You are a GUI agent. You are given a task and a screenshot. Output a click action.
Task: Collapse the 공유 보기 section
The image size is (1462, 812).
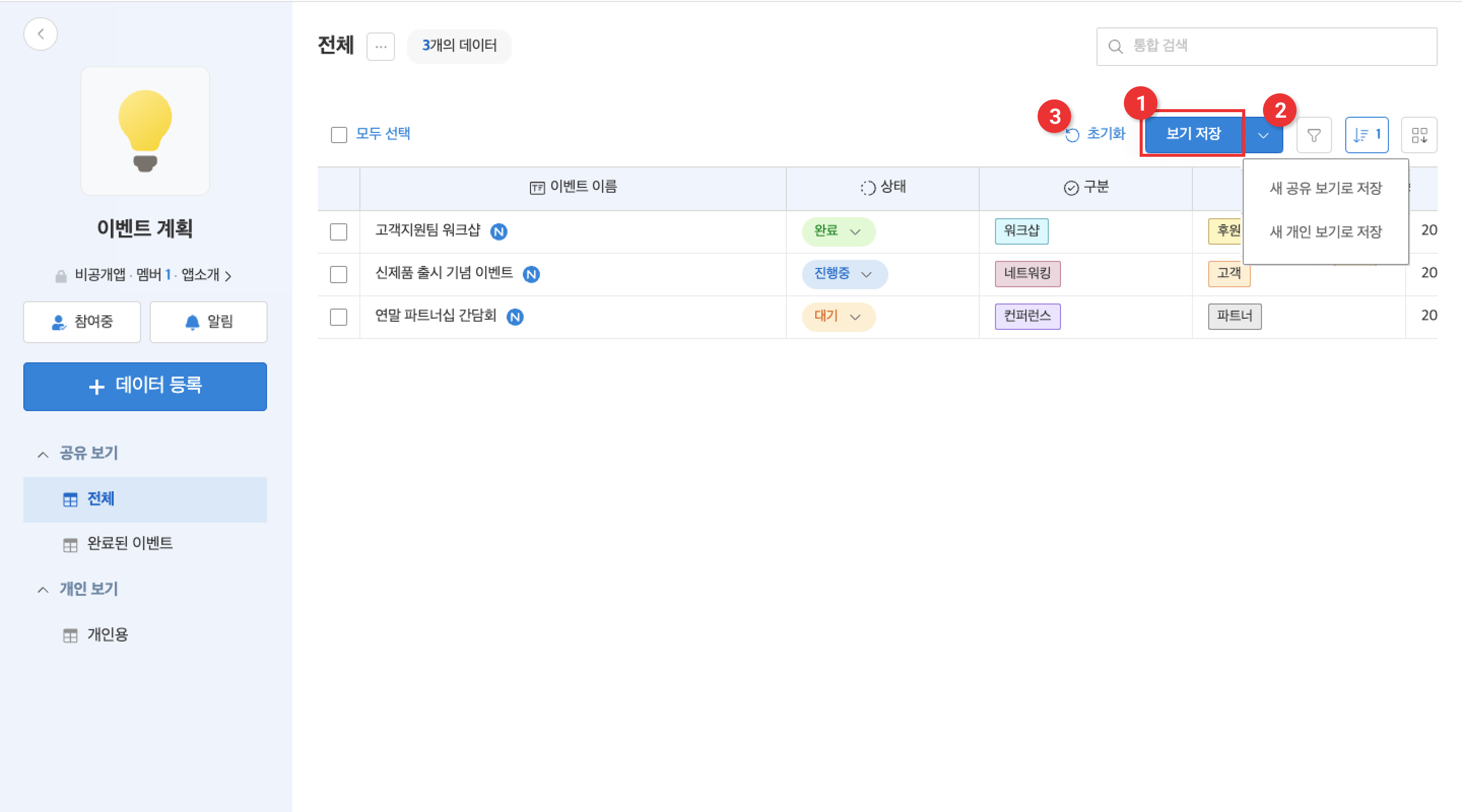(43, 454)
